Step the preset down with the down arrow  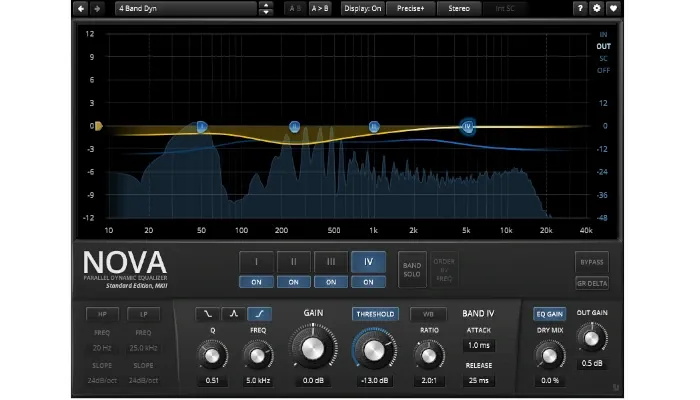click(266, 12)
